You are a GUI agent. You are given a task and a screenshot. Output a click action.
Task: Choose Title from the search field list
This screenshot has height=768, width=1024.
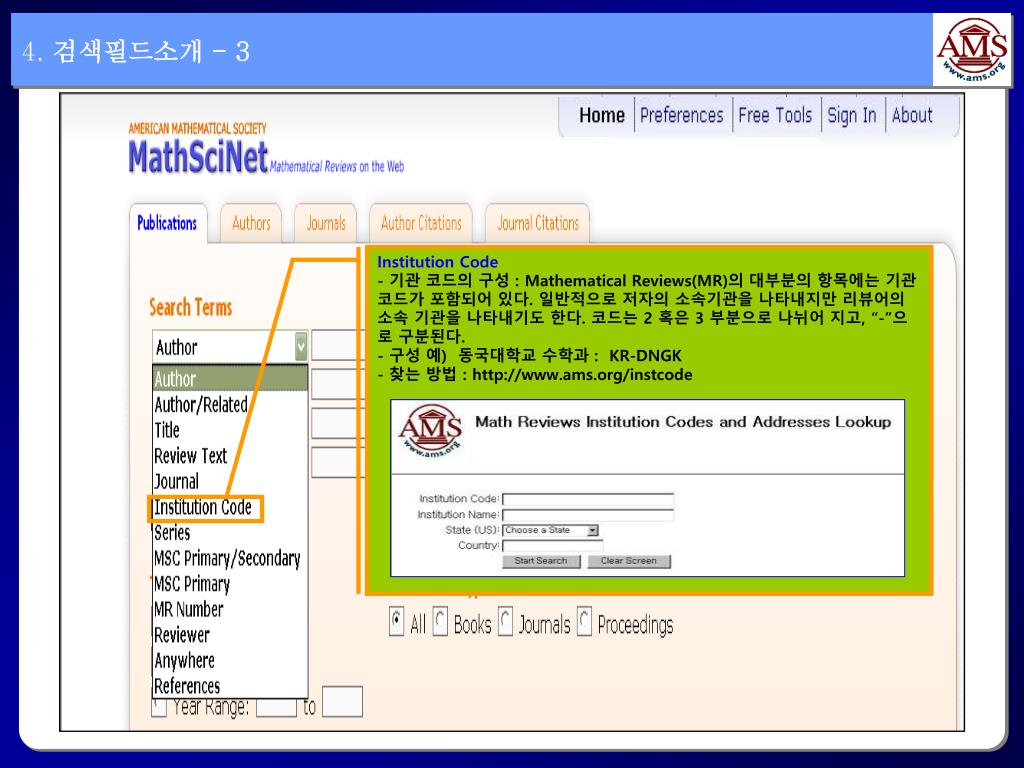167,430
